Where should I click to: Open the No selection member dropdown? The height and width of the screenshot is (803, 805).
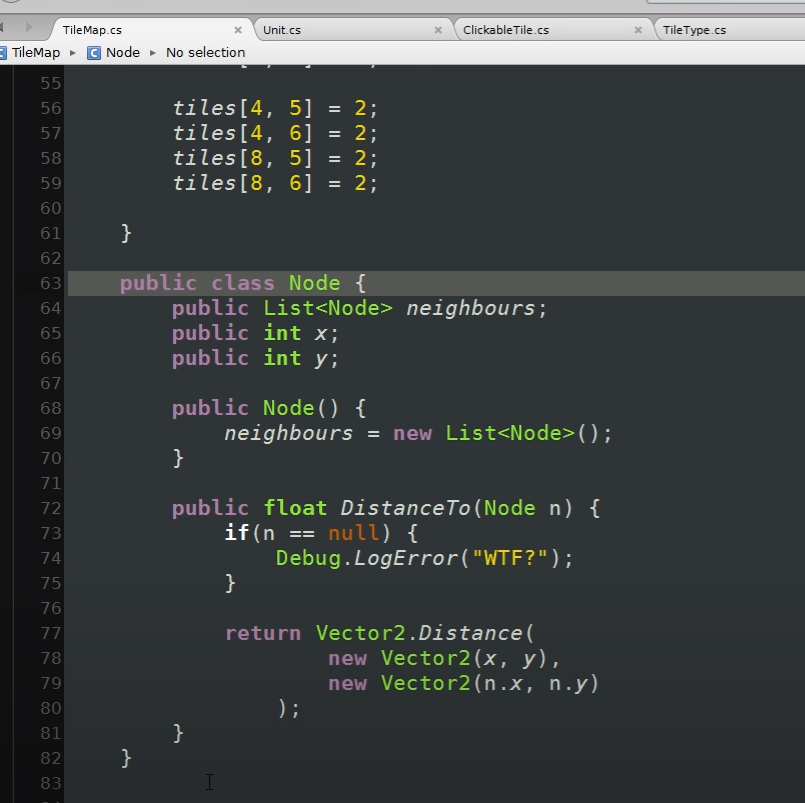[x=205, y=52]
